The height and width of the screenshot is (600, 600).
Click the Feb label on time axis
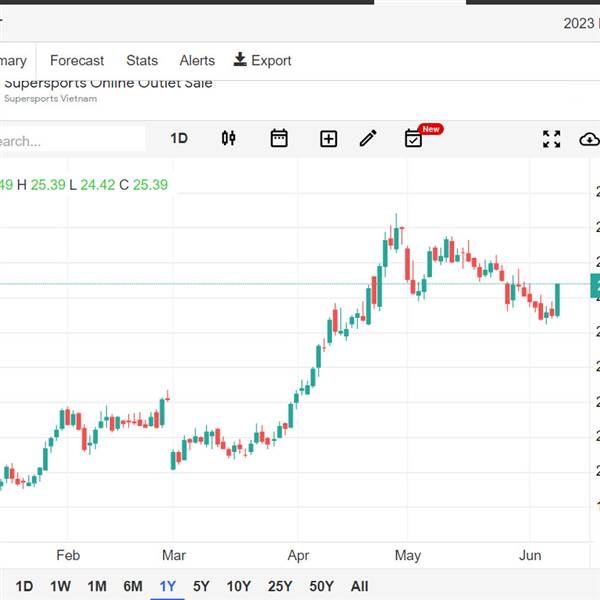coord(68,555)
